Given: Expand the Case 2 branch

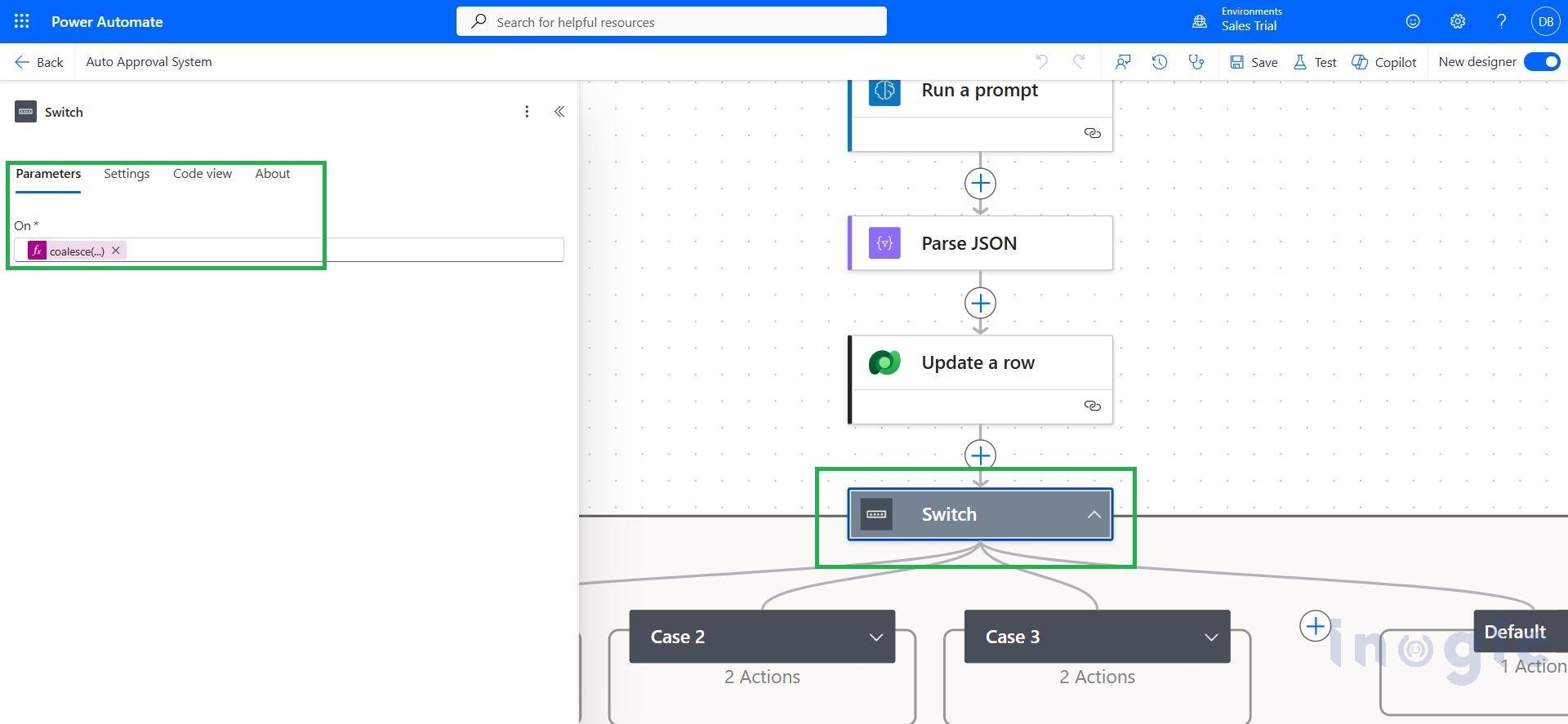Looking at the screenshot, I should (x=875, y=637).
